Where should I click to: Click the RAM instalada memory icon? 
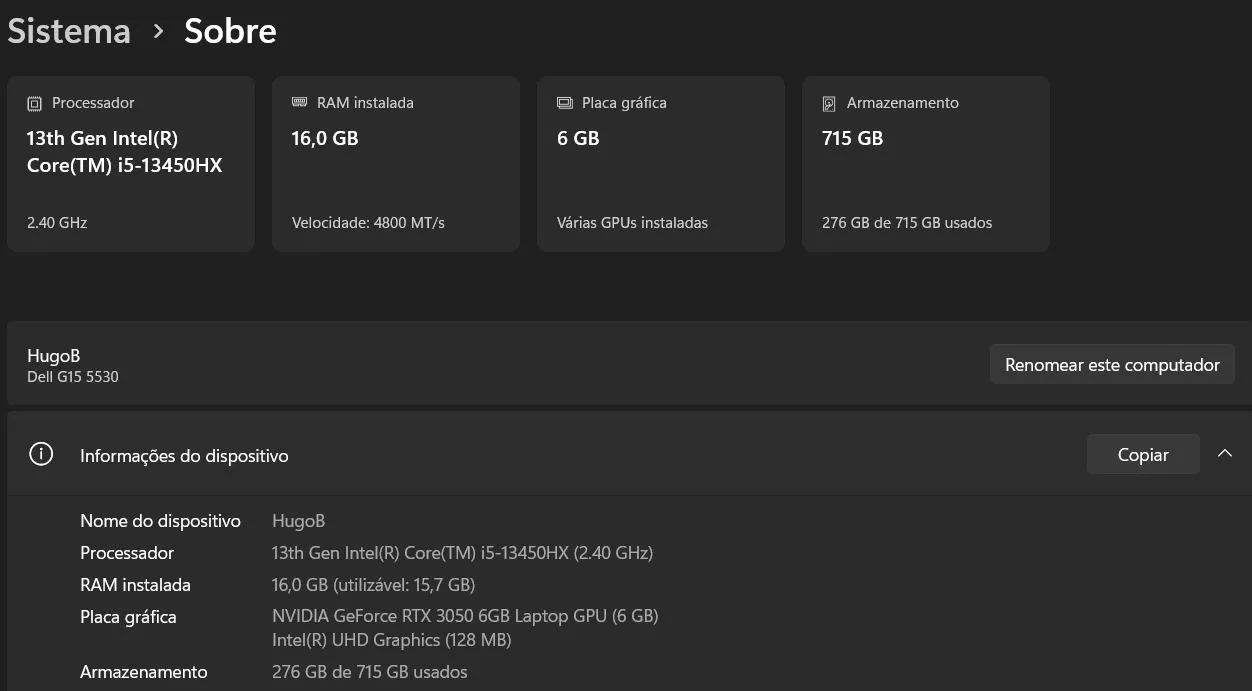coord(300,102)
